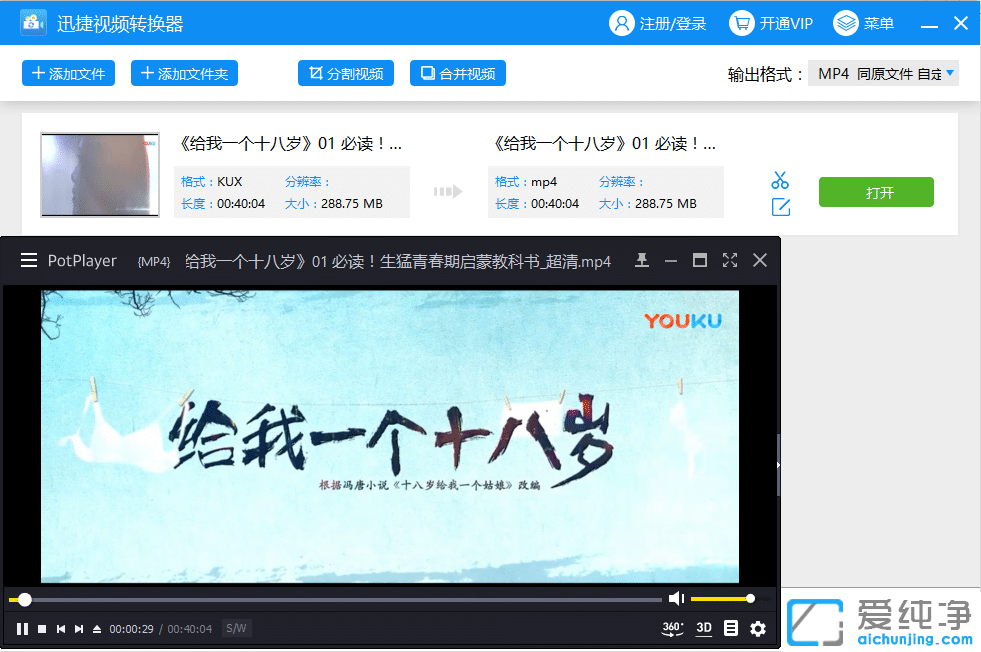Open the 菜单 menu in the converter
This screenshot has height=652, width=981.
[863, 24]
